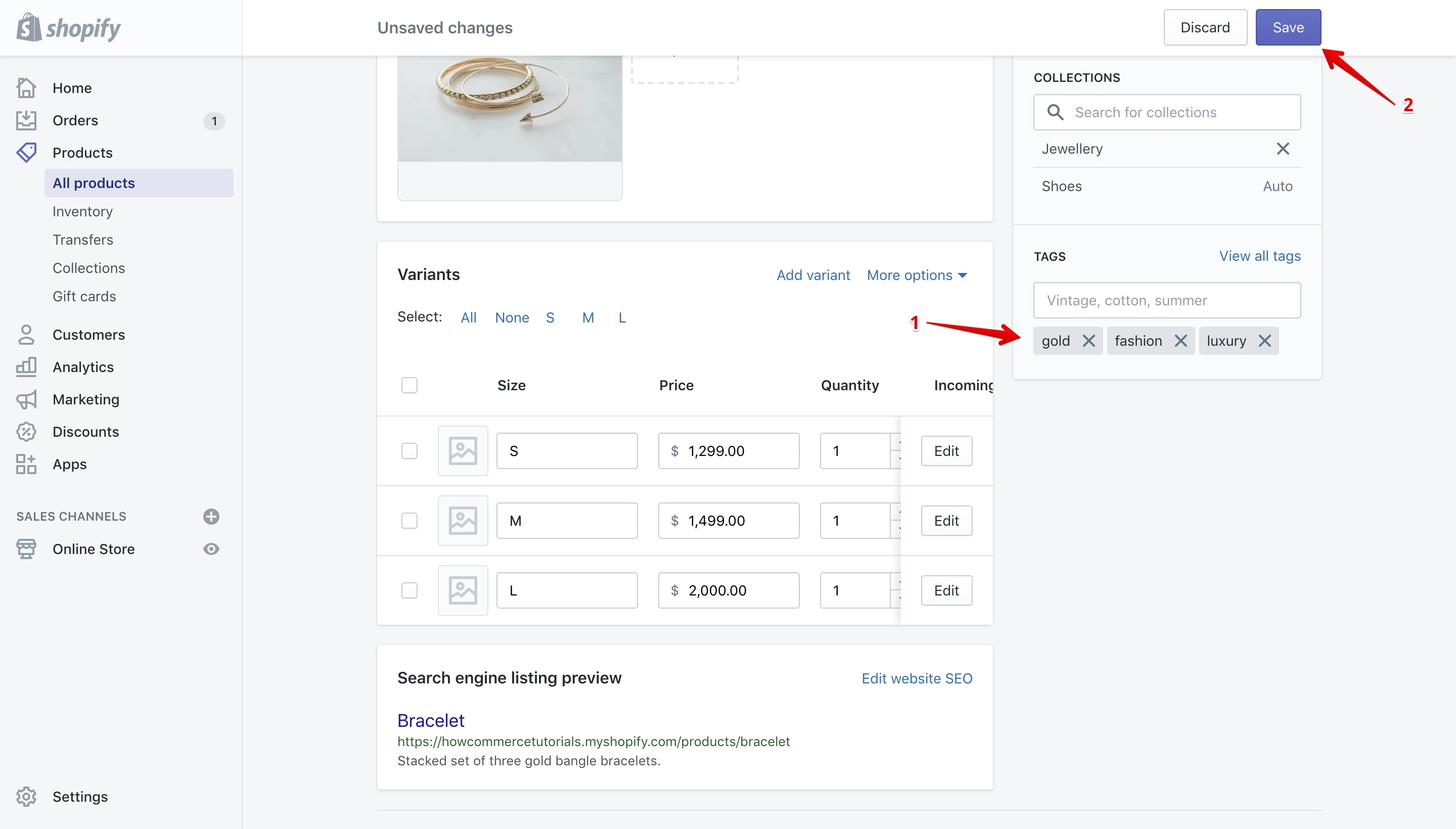This screenshot has height=829, width=1456.
Task: Click quantity stepper for variant S
Action: click(x=896, y=451)
